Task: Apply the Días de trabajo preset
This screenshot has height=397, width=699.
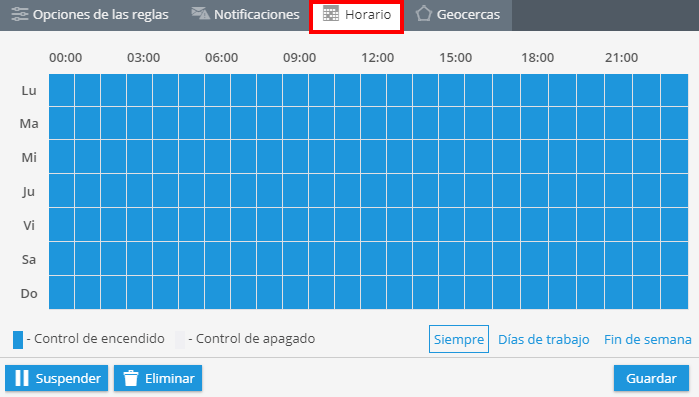Action: click(x=543, y=340)
